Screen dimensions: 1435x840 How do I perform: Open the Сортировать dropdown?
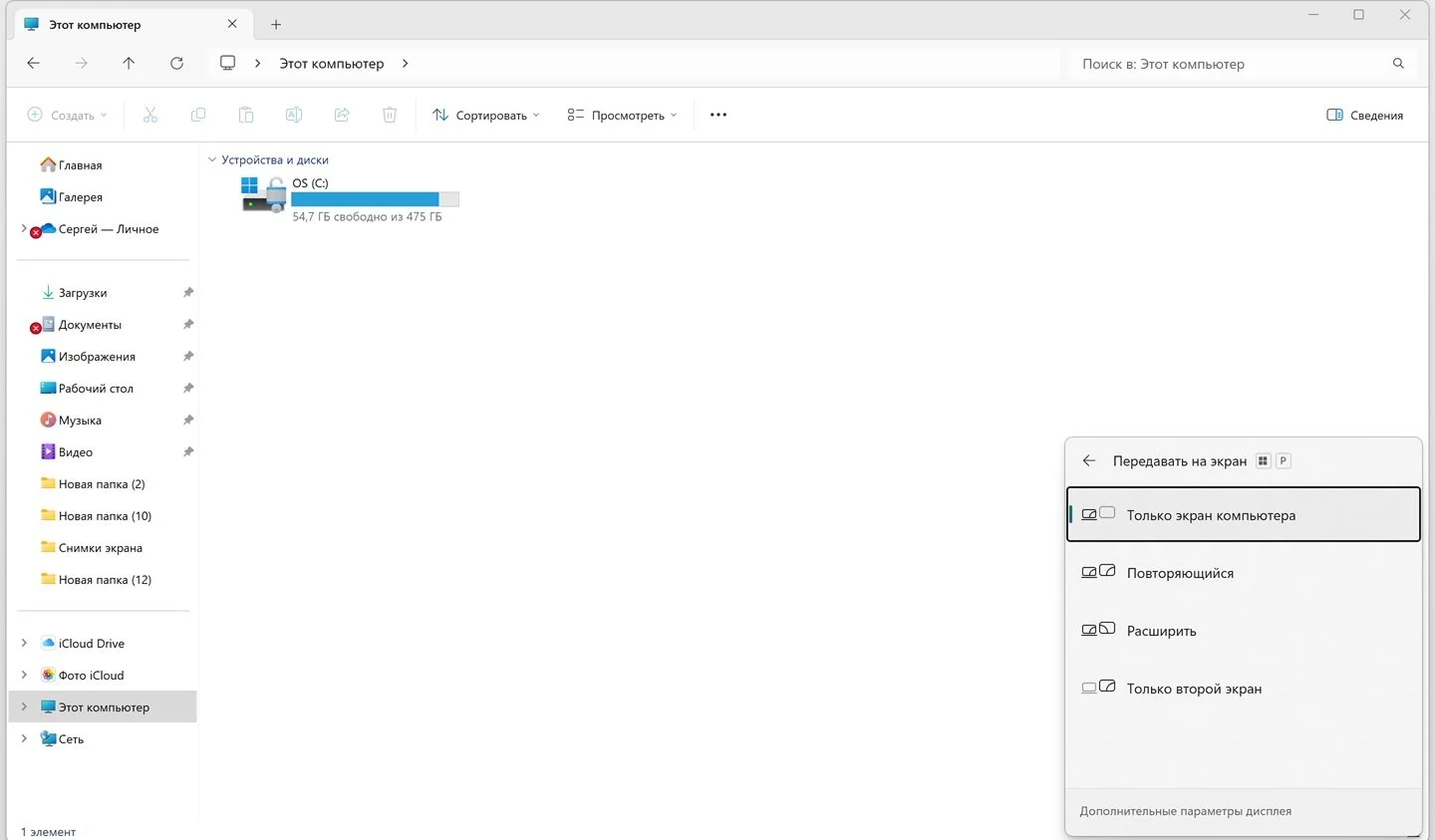(x=486, y=115)
